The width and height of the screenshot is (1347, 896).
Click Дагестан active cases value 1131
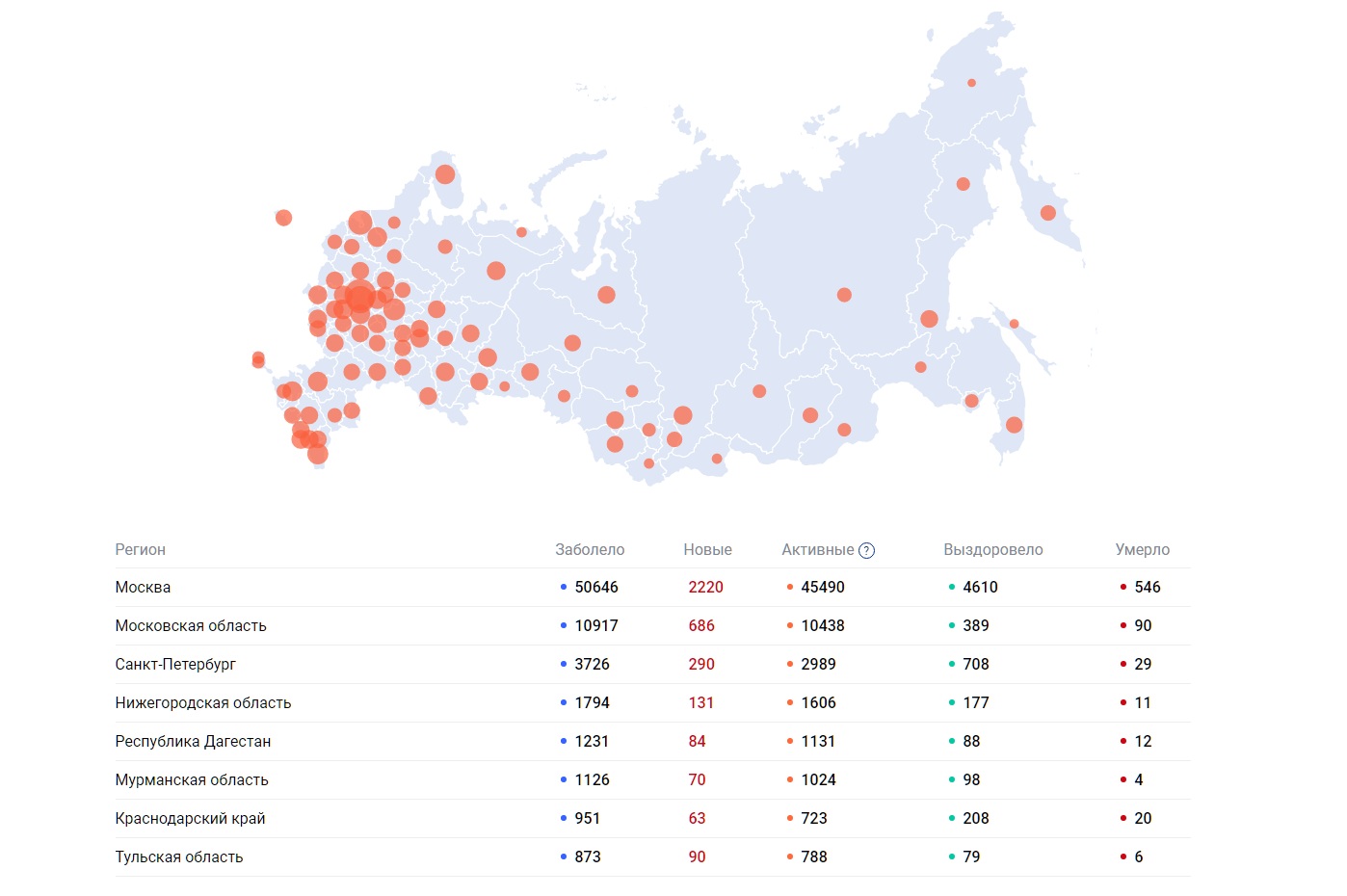(818, 742)
